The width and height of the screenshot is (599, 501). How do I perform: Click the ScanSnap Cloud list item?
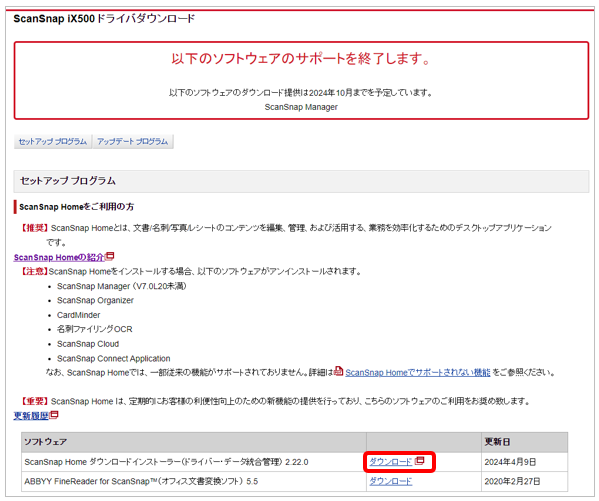tap(88, 344)
